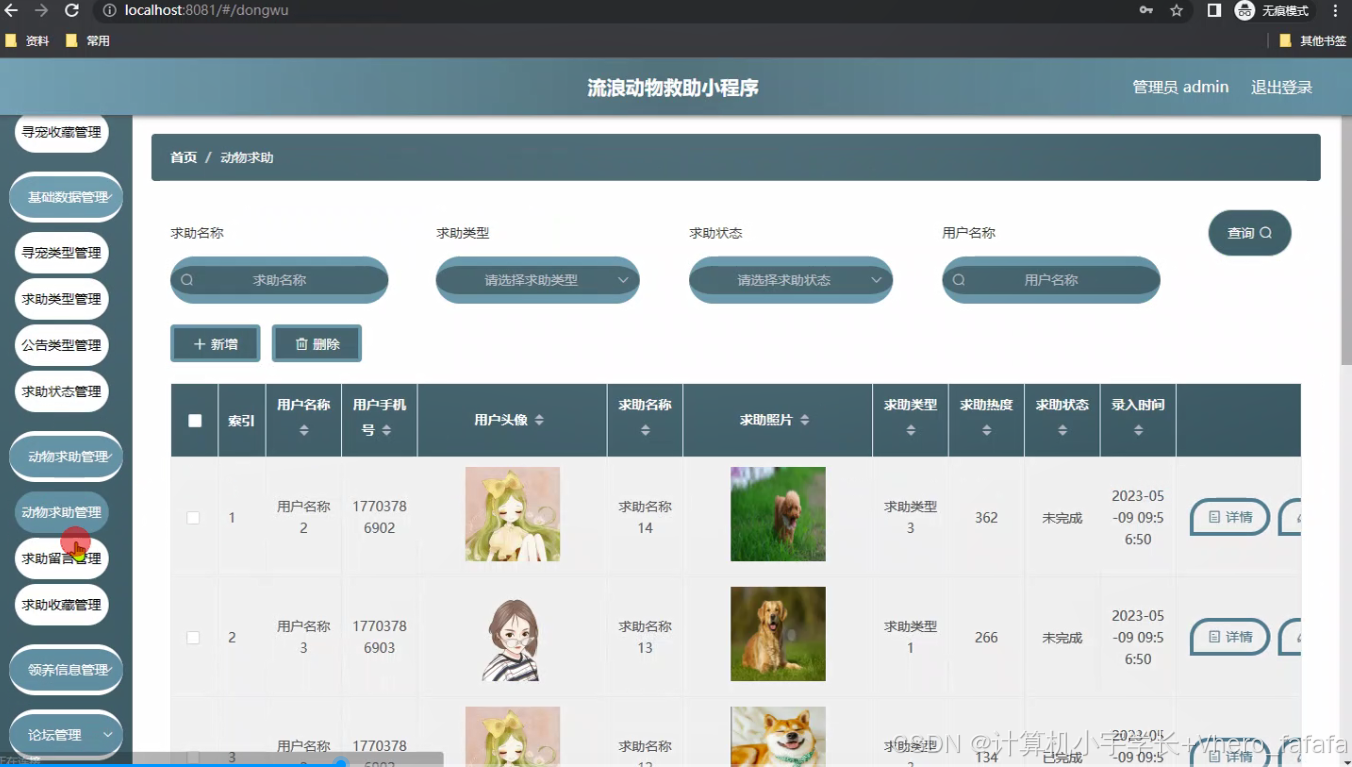This screenshot has height=767, width=1352.
Task: Click the 查询 search button
Action: point(1250,233)
